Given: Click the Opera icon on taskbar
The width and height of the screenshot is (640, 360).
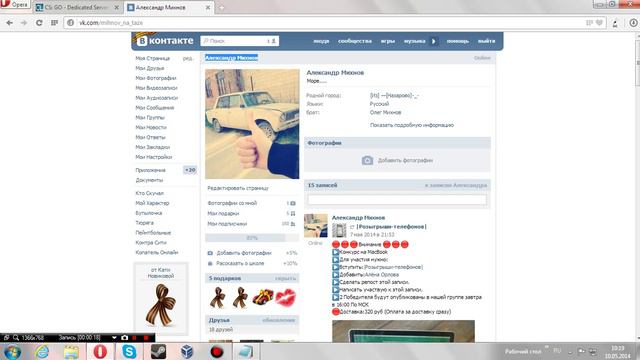Looking at the screenshot, I should pos(100,351).
